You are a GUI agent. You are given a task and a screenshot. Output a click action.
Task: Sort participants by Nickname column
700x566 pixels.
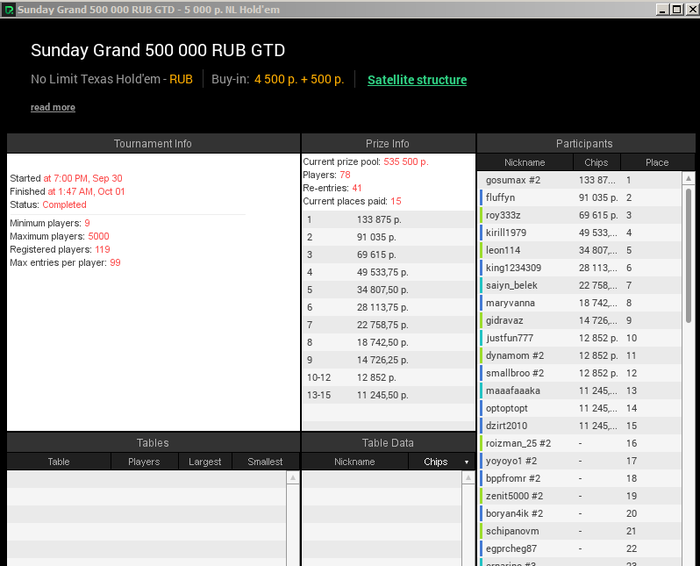(x=525, y=162)
